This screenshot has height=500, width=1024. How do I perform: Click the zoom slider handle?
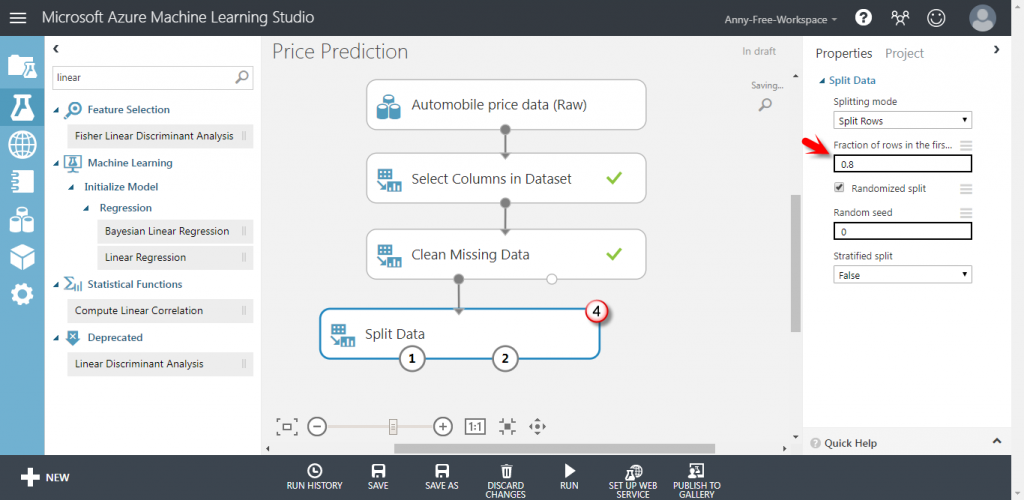[x=393, y=427]
